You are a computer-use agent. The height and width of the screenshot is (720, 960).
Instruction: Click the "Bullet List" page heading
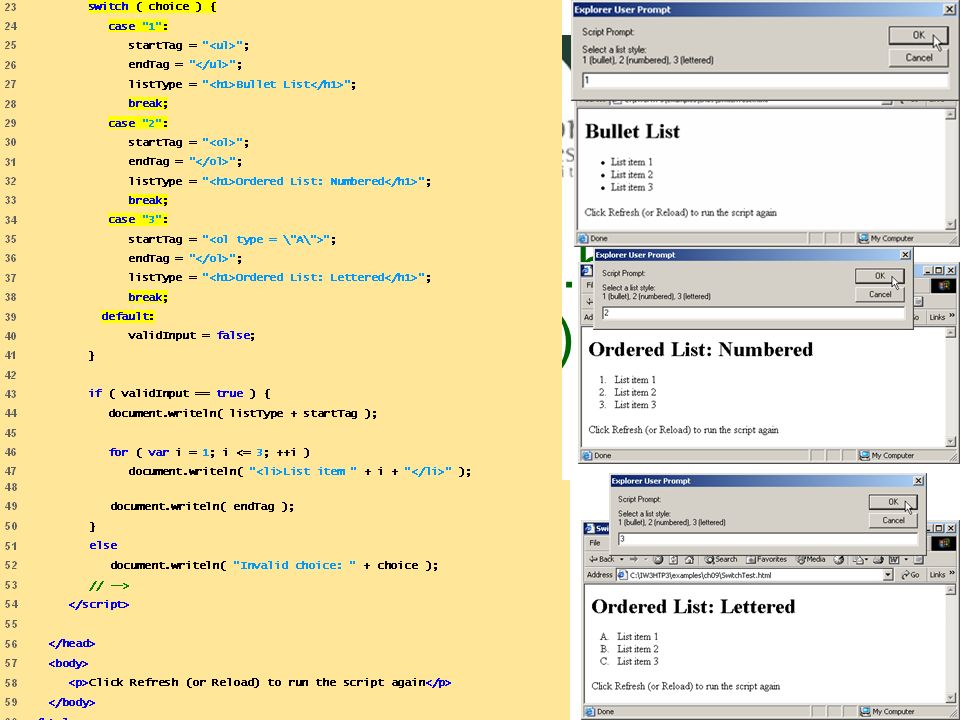[632, 132]
